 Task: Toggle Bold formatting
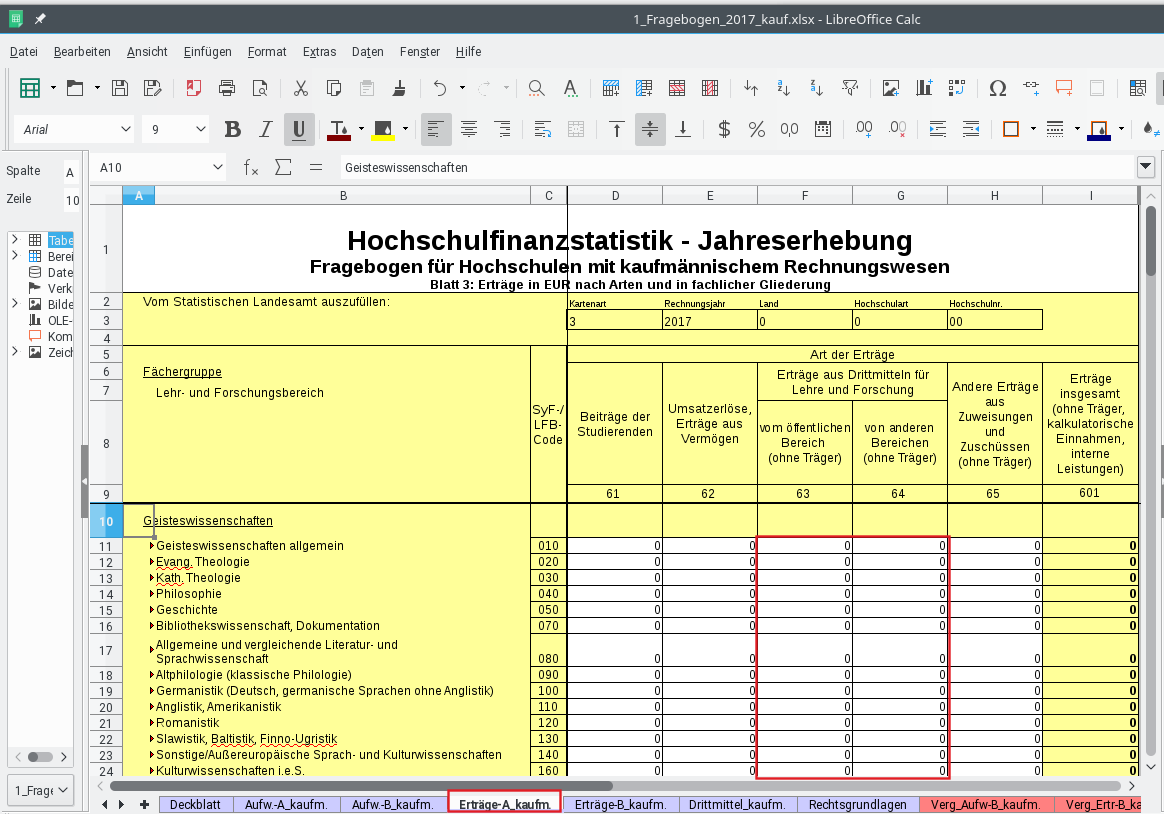232,129
